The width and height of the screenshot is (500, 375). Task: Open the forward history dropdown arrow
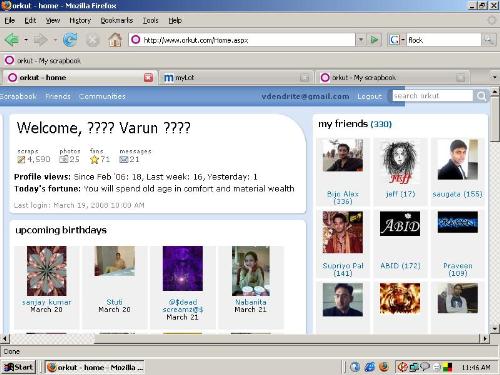click(x=55, y=40)
